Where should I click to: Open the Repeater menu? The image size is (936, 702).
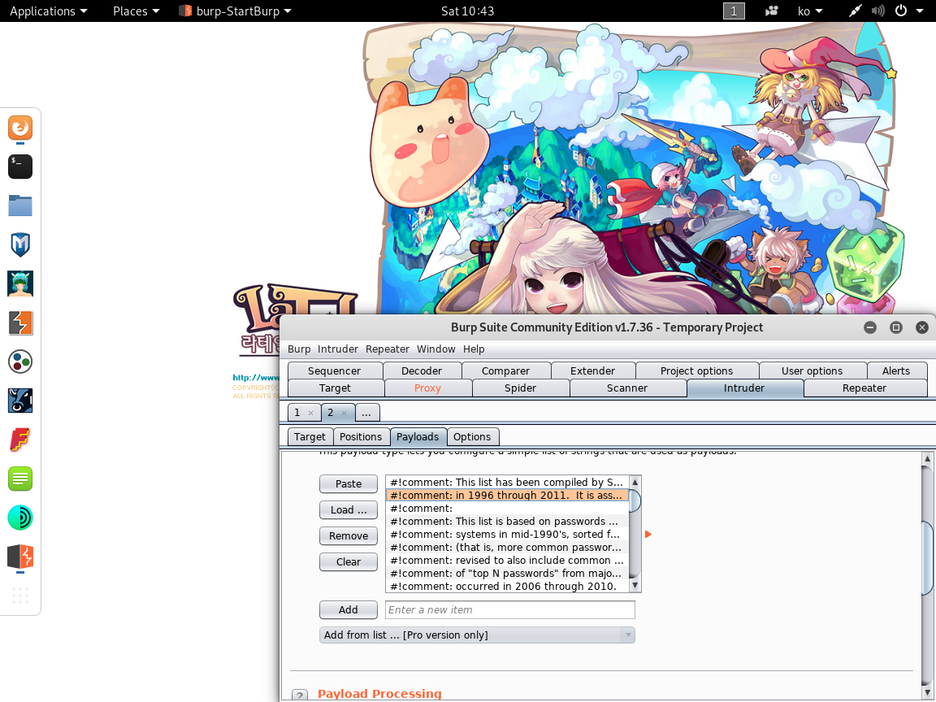(x=387, y=349)
